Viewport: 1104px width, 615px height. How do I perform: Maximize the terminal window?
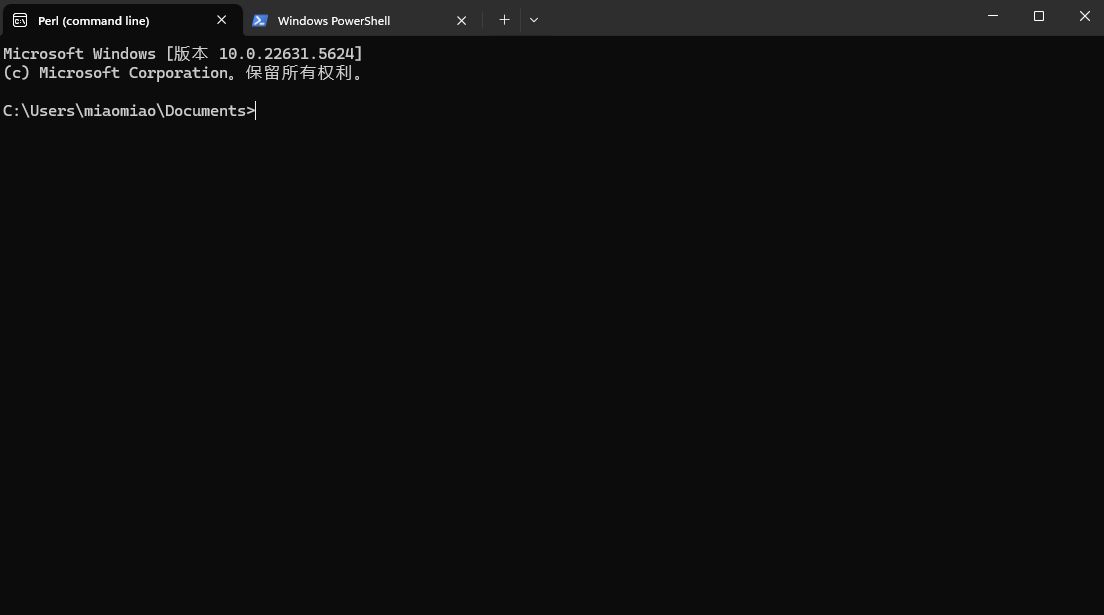[x=1039, y=16]
